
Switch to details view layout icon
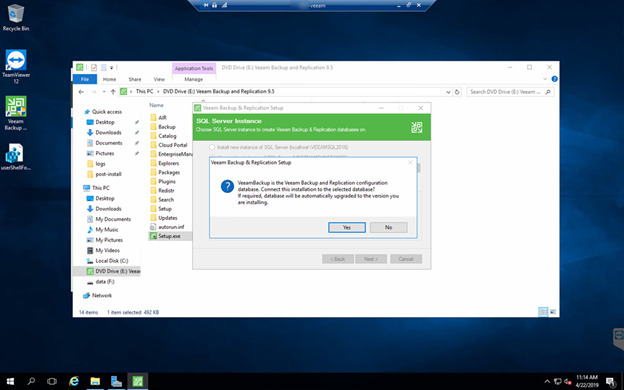(x=543, y=312)
